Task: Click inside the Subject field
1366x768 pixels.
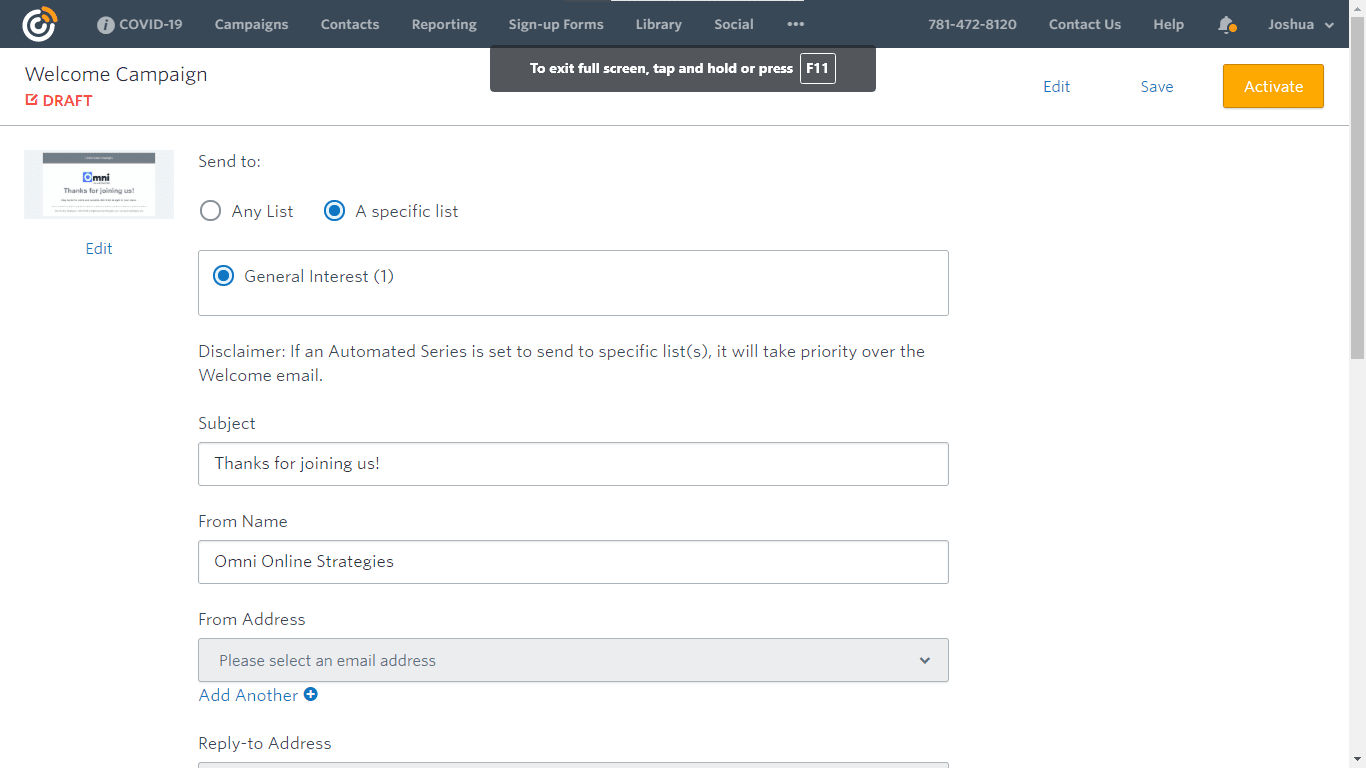Action: click(x=573, y=464)
